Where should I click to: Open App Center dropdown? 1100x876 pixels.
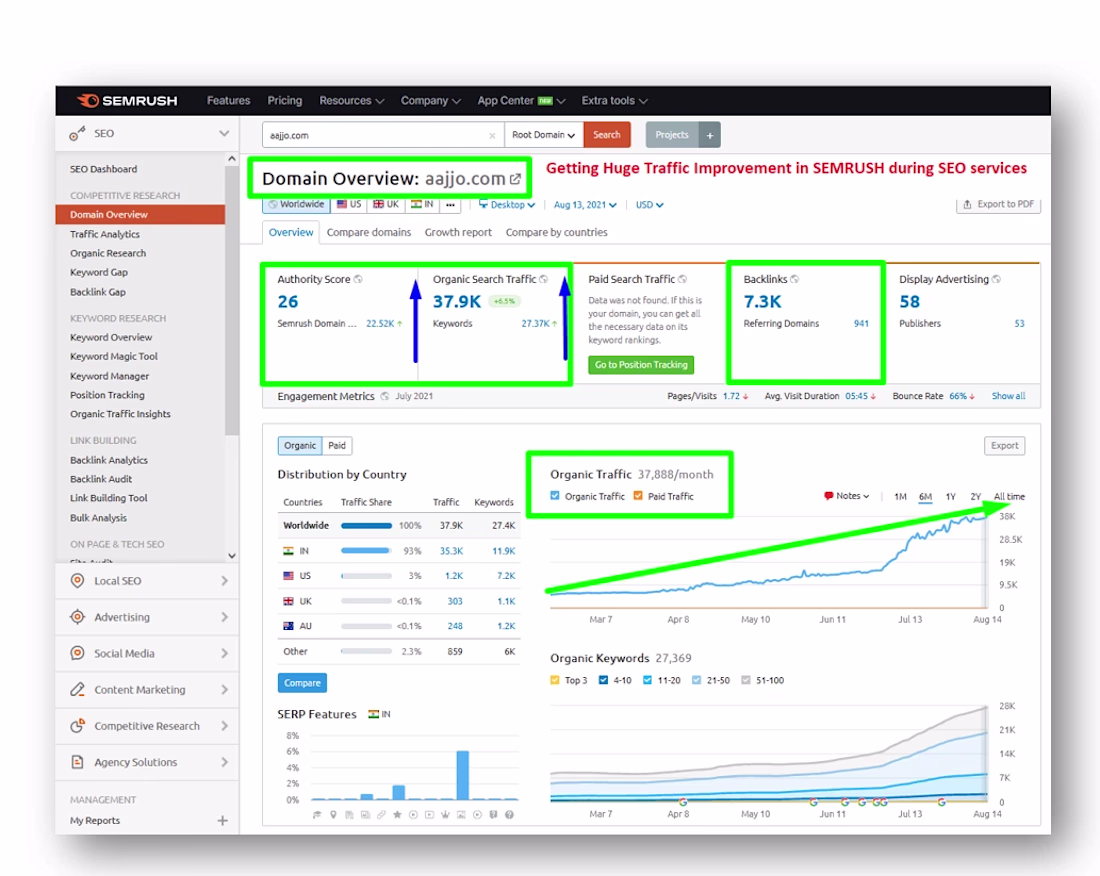(x=521, y=100)
